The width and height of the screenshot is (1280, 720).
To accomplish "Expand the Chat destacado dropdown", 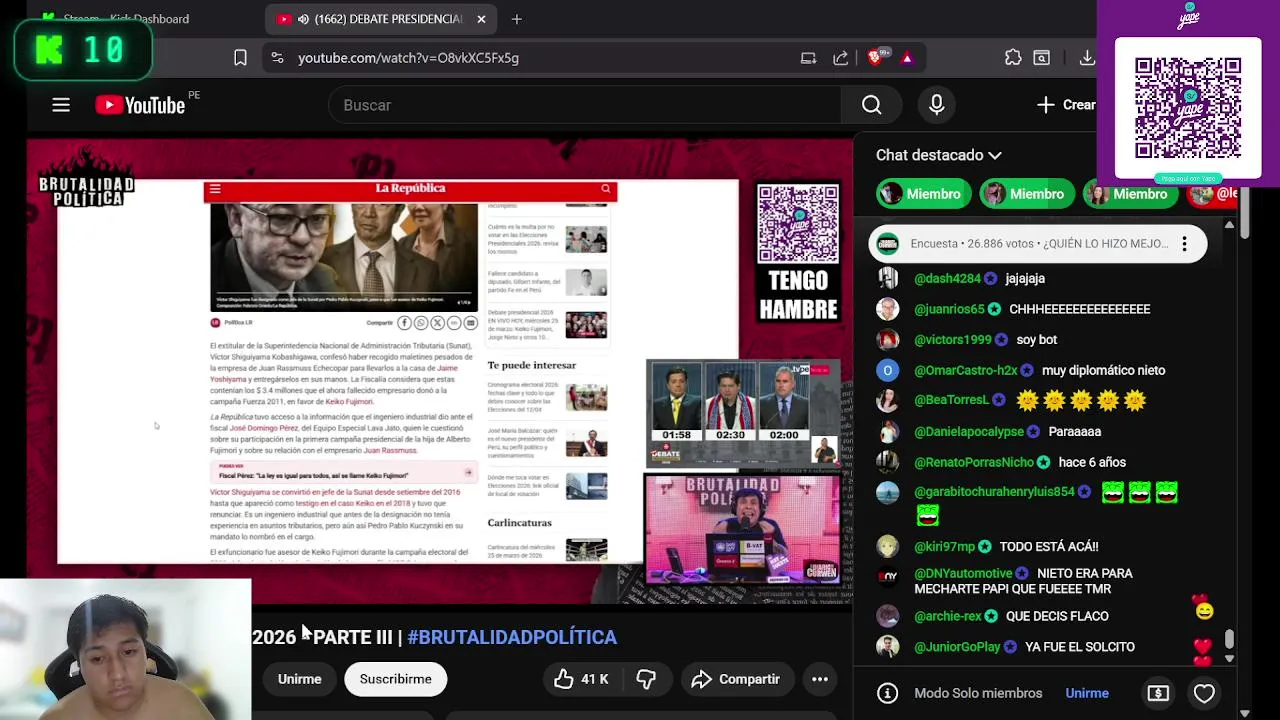I will click(939, 155).
